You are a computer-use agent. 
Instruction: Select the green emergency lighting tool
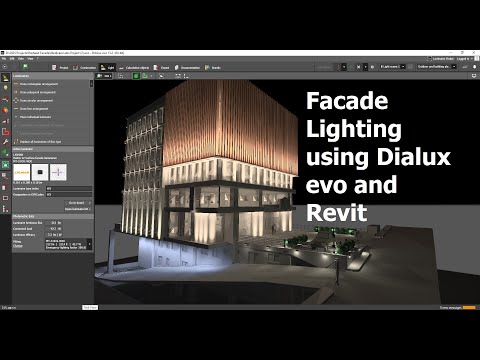(5, 164)
